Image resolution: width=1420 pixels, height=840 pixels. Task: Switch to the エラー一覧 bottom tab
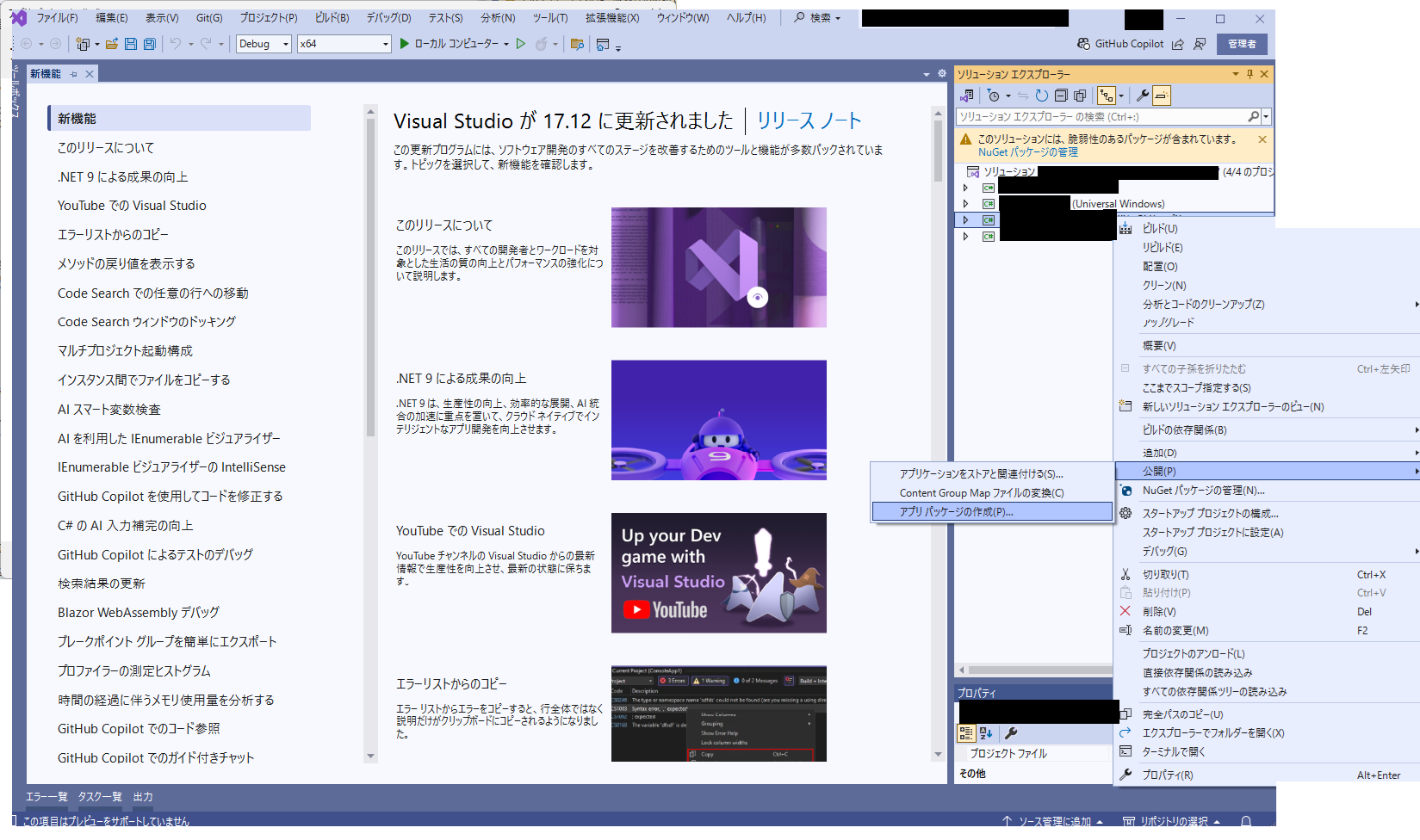47,797
